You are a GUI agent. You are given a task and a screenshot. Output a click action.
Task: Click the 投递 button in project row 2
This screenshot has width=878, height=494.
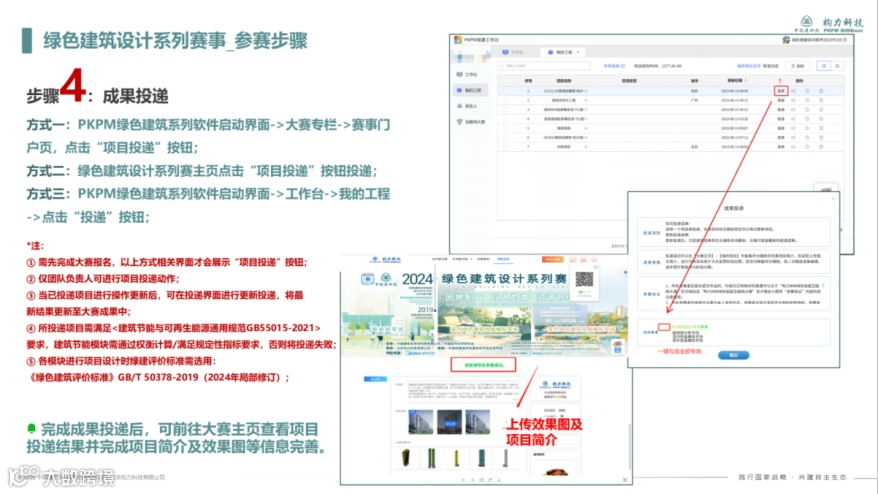(781, 100)
